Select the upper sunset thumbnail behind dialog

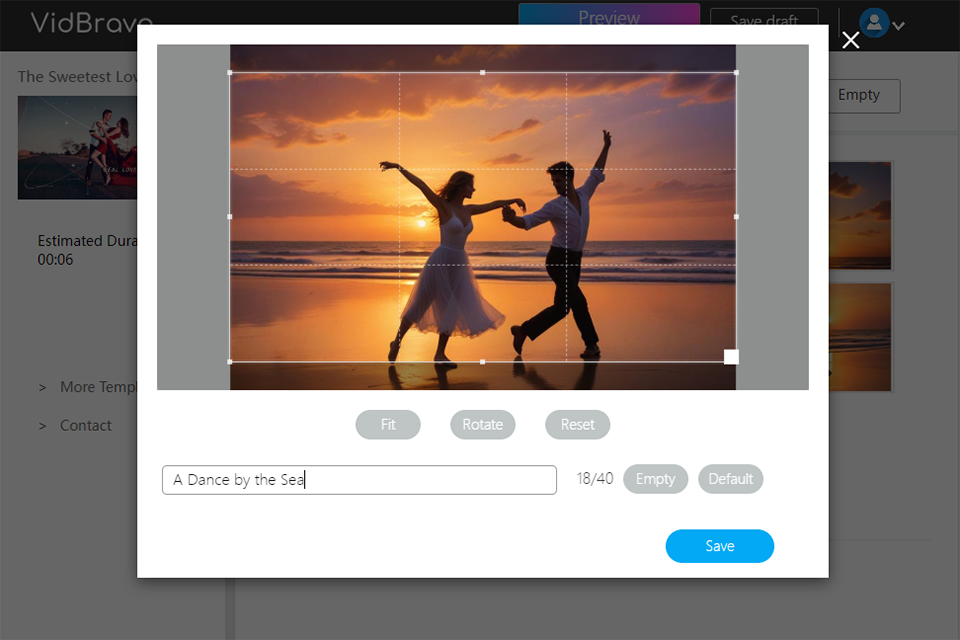pyautogui.click(x=860, y=216)
